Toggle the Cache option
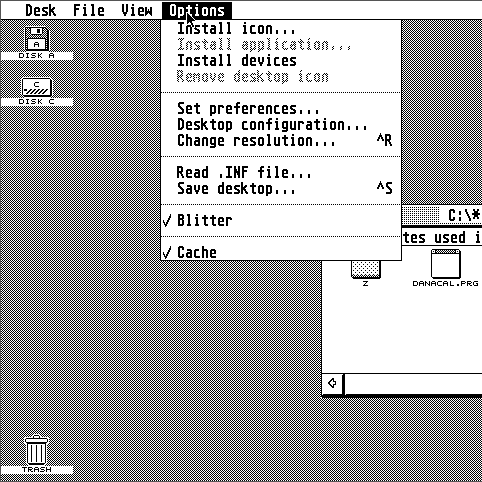The height and width of the screenshot is (482, 482). (281, 252)
